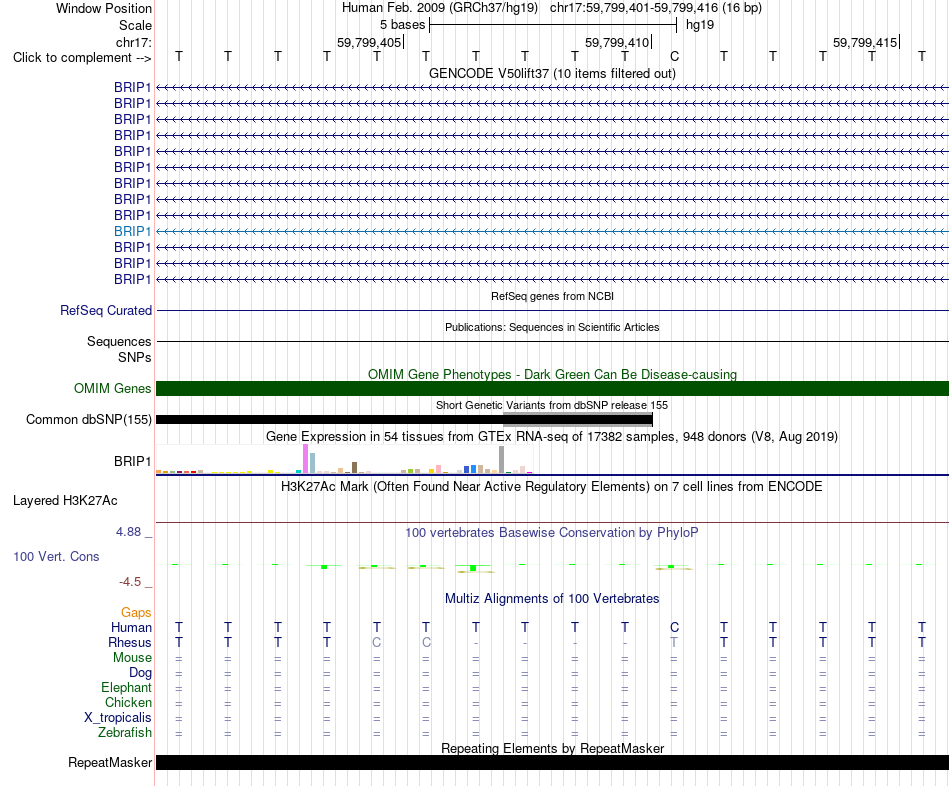The height and width of the screenshot is (786, 950).
Task: Click BRIP1 label beside GTEx expression chart
Action: tap(132, 461)
